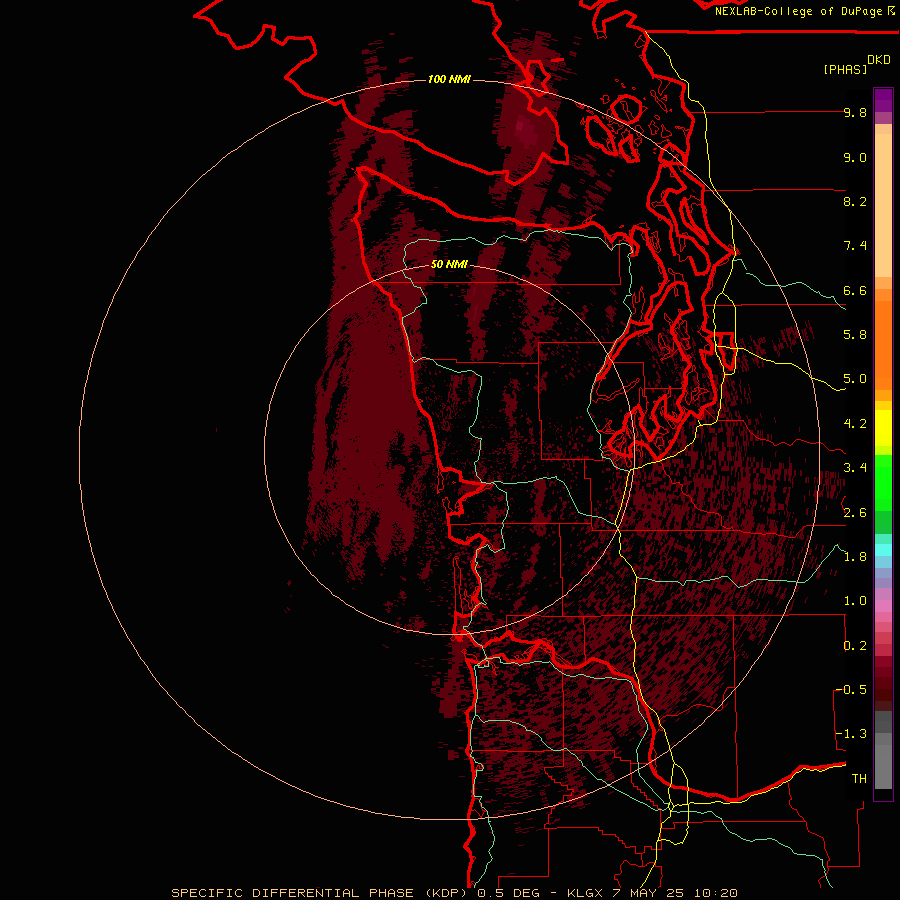The height and width of the screenshot is (900, 900).
Task: Click the [PHAS] units label
Action: click(x=845, y=69)
